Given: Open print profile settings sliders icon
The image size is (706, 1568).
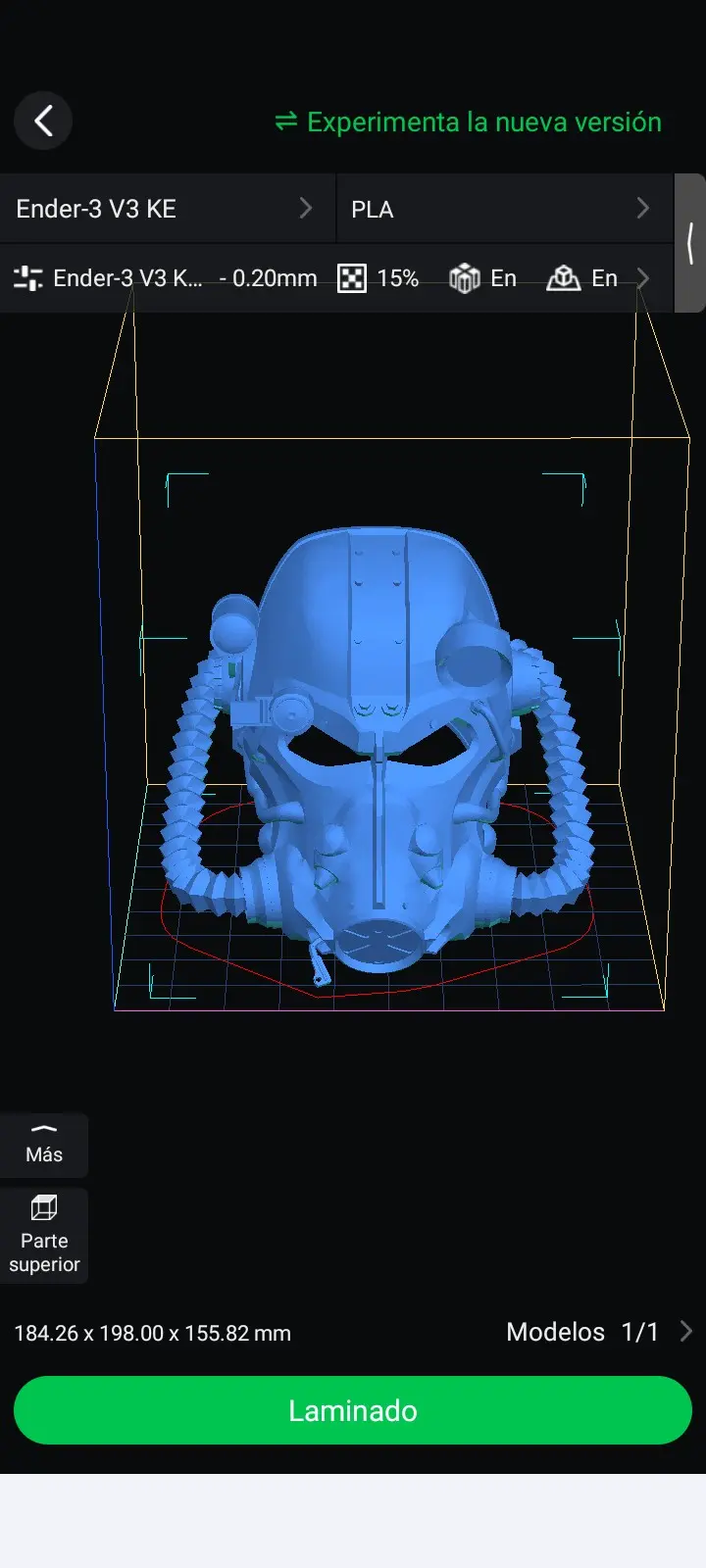Looking at the screenshot, I should (x=28, y=278).
